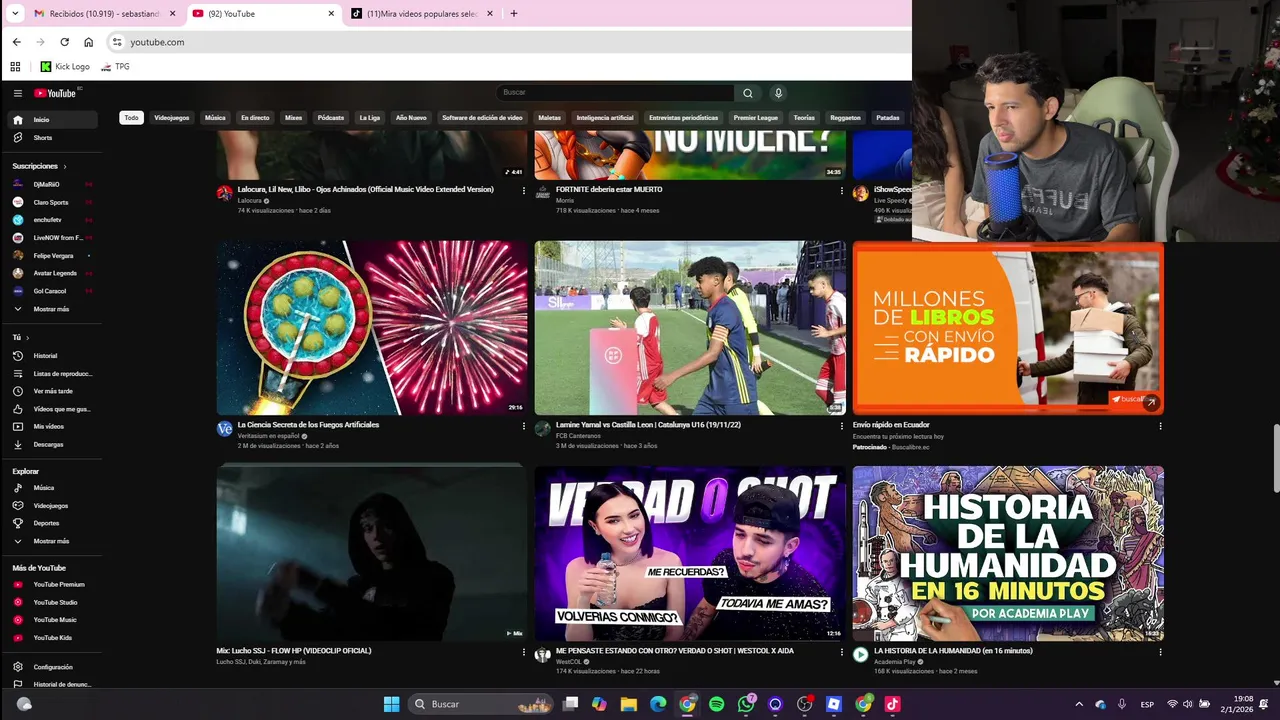Play Lamine Yamal vs Castilla Leon thumbnail
Viewport: 1280px width, 720px height.
pos(690,328)
